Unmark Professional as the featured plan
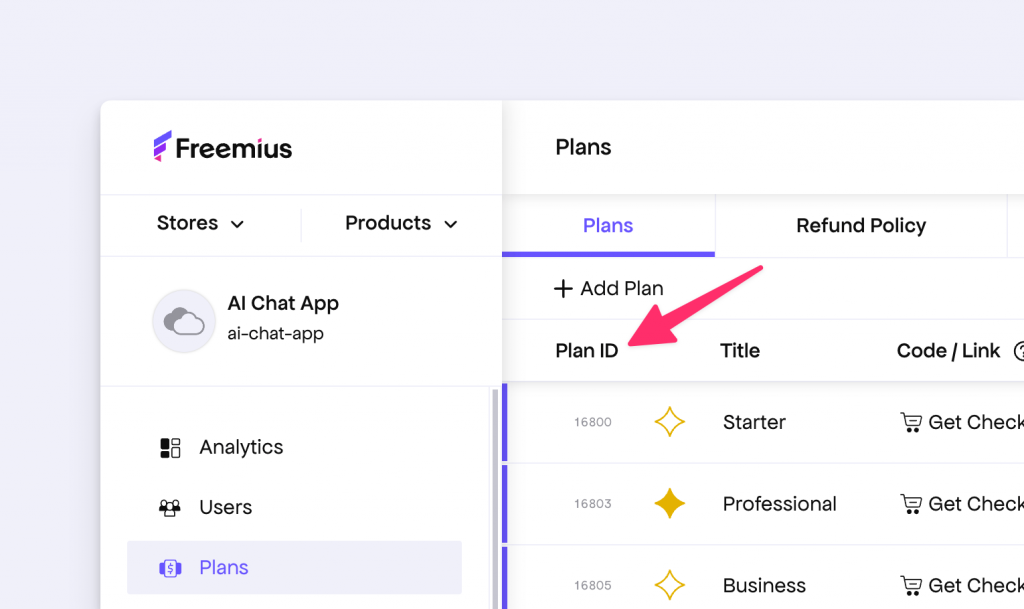This screenshot has width=1024, height=609. (x=670, y=504)
